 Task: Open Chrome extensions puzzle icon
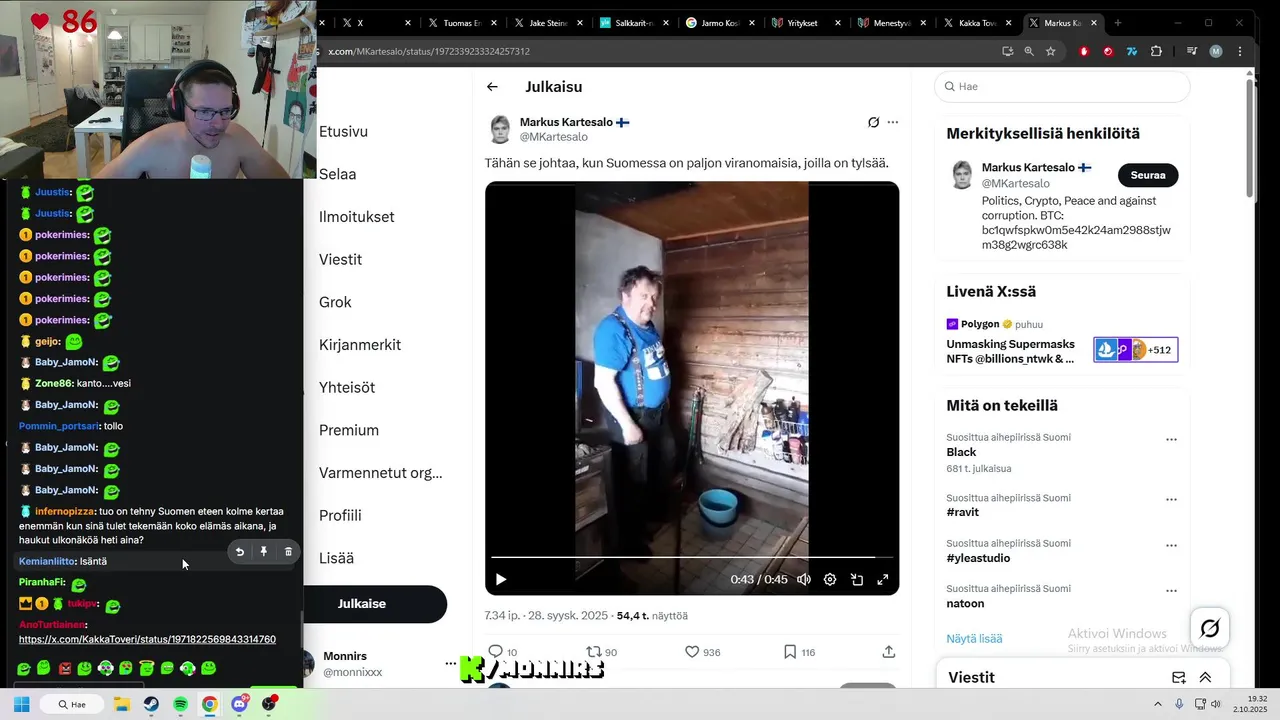pyautogui.click(x=1156, y=51)
